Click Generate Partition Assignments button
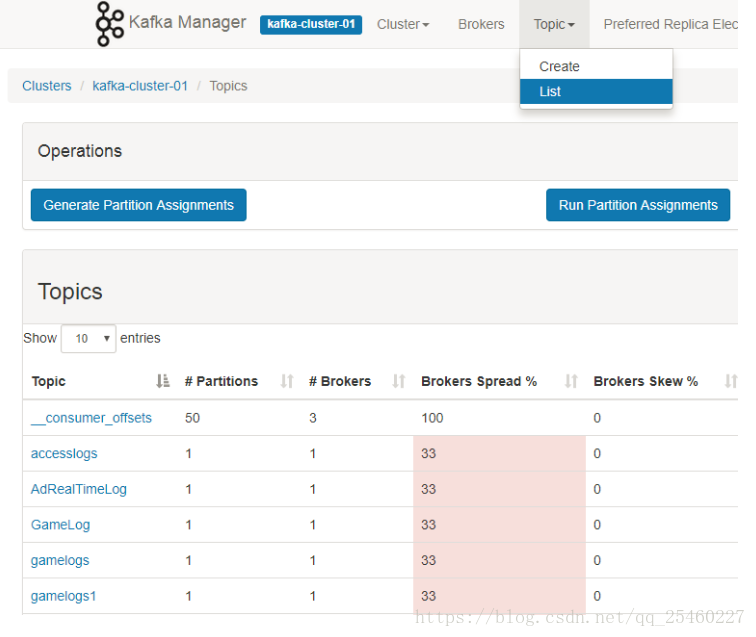Screen dimensions: 756x637 point(138,205)
